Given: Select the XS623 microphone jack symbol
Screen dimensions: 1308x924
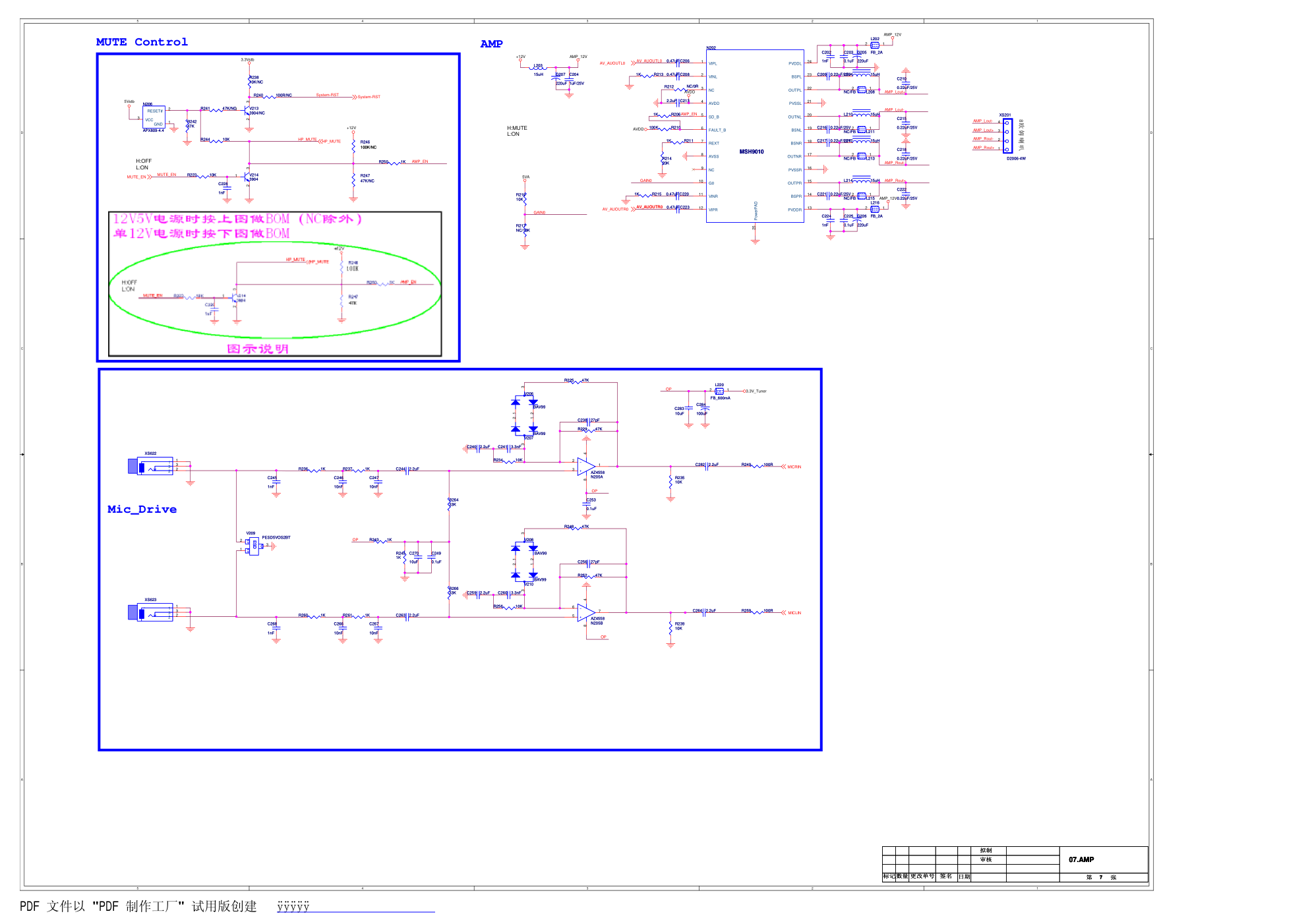Looking at the screenshot, I should (x=151, y=612).
